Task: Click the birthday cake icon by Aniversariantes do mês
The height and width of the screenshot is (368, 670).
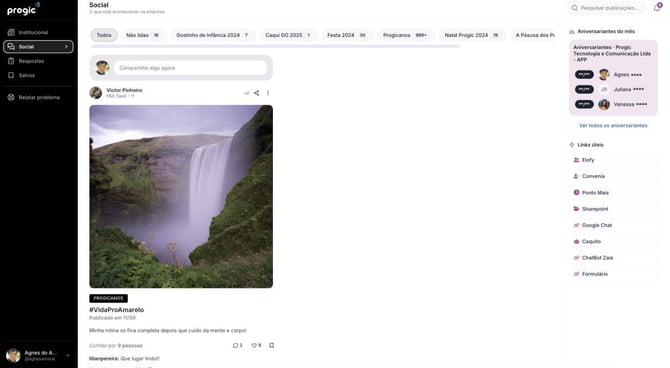Action: tap(572, 32)
